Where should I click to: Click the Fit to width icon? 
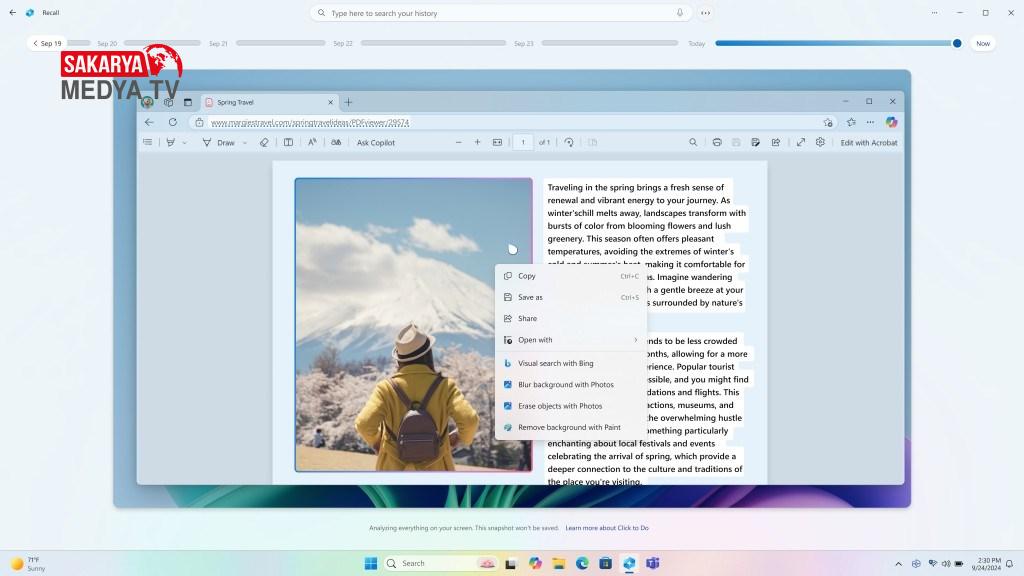click(x=497, y=143)
